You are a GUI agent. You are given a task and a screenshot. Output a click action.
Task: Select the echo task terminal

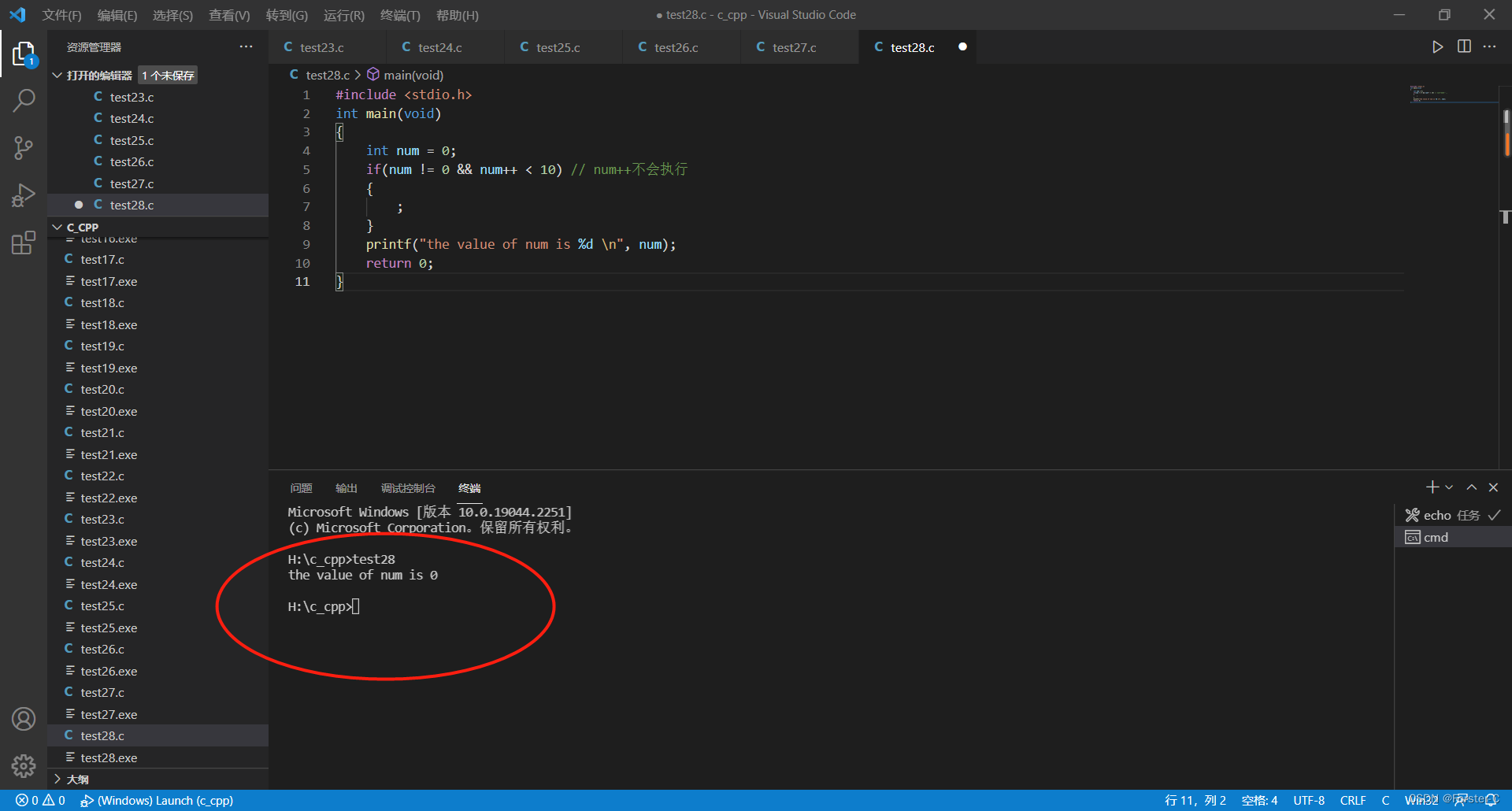[1453, 515]
